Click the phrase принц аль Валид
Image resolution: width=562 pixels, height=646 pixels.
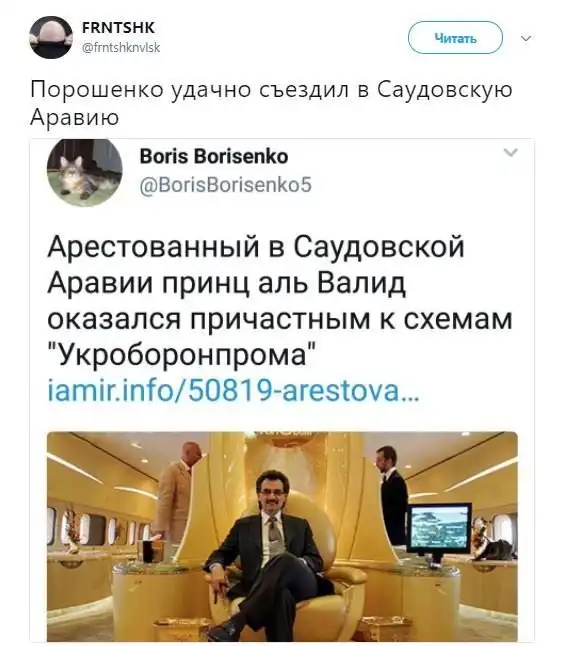point(283,283)
